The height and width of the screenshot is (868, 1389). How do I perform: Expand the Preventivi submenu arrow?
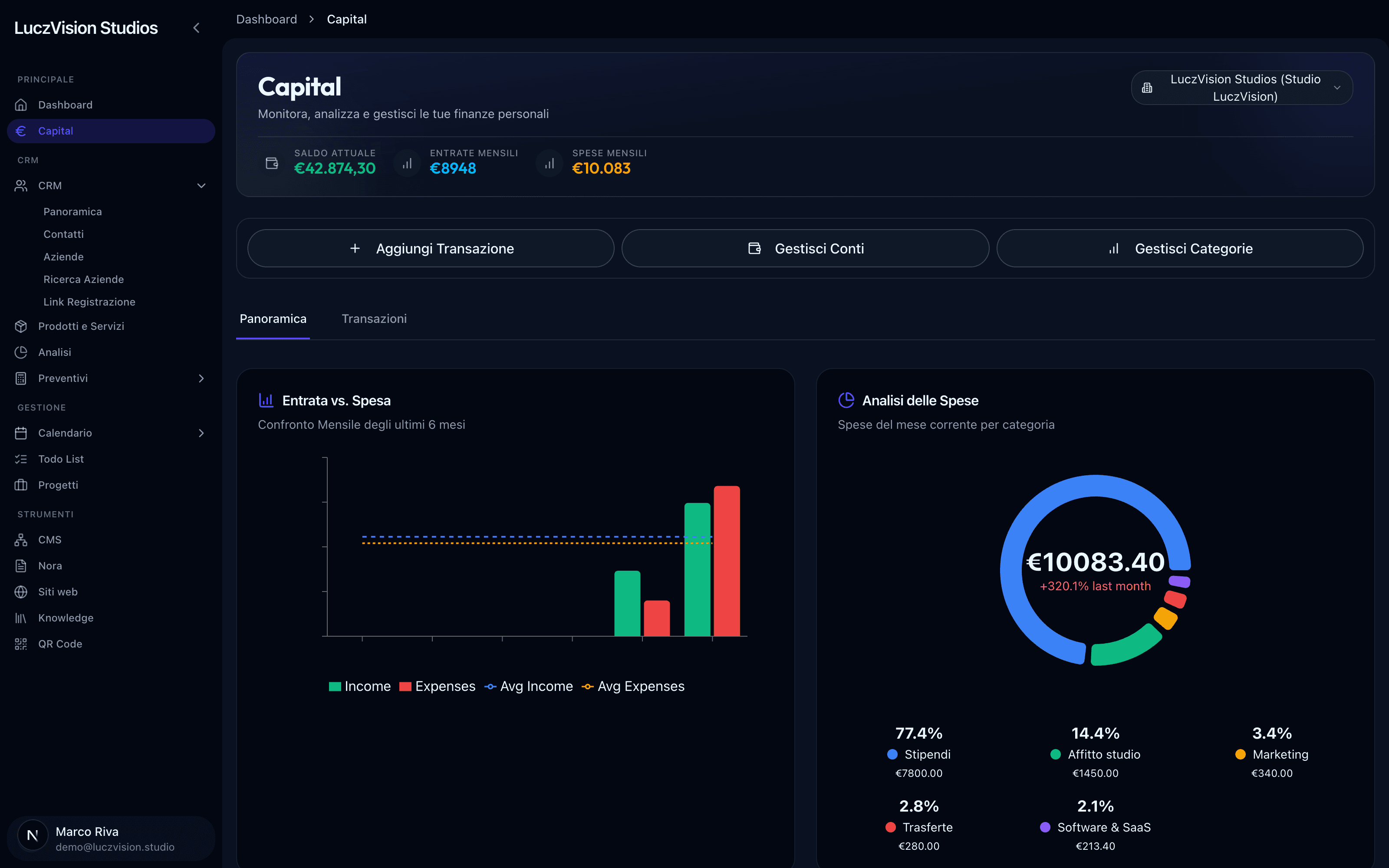coord(201,378)
